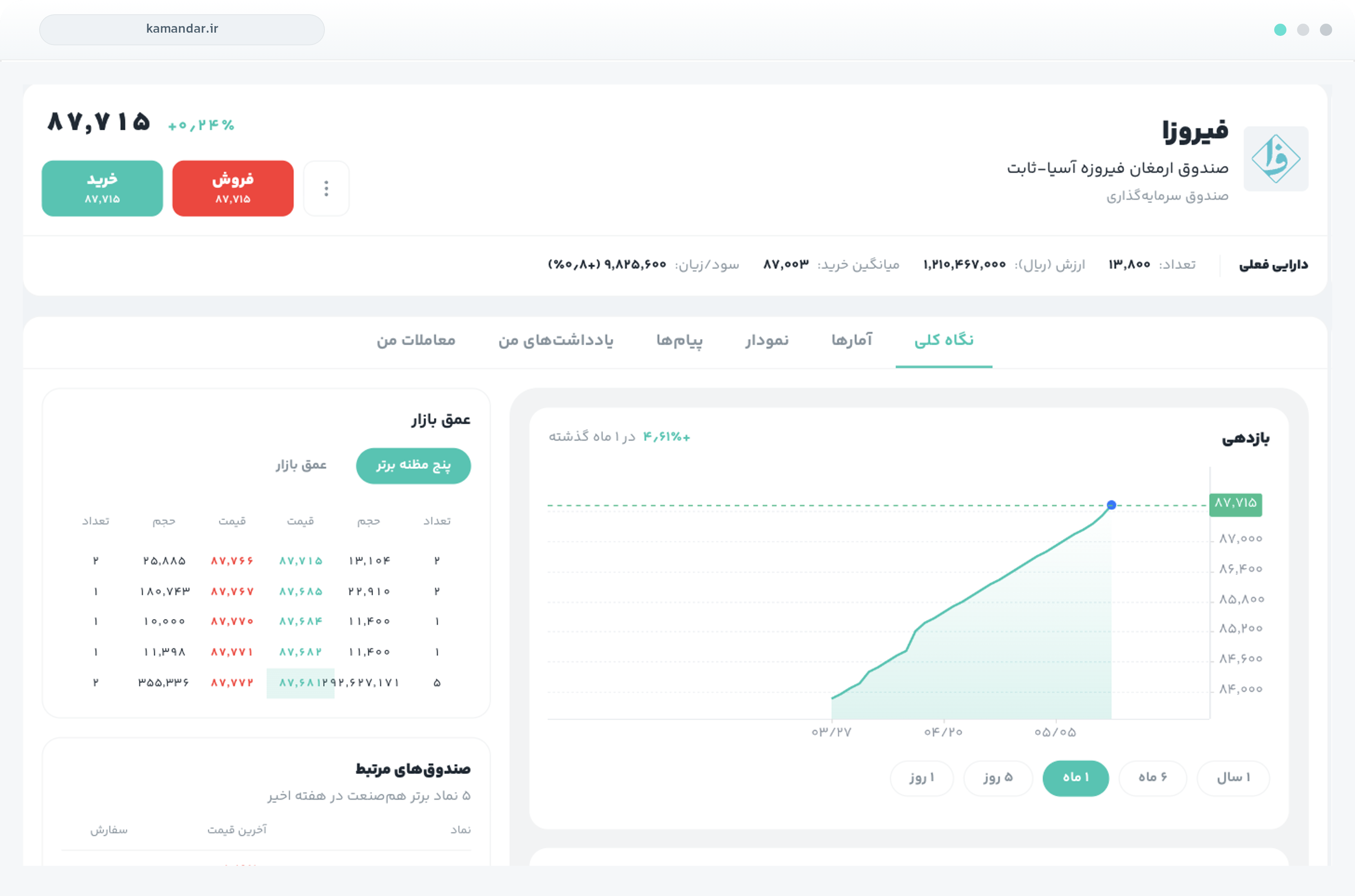Open the نمودار tab

[766, 341]
